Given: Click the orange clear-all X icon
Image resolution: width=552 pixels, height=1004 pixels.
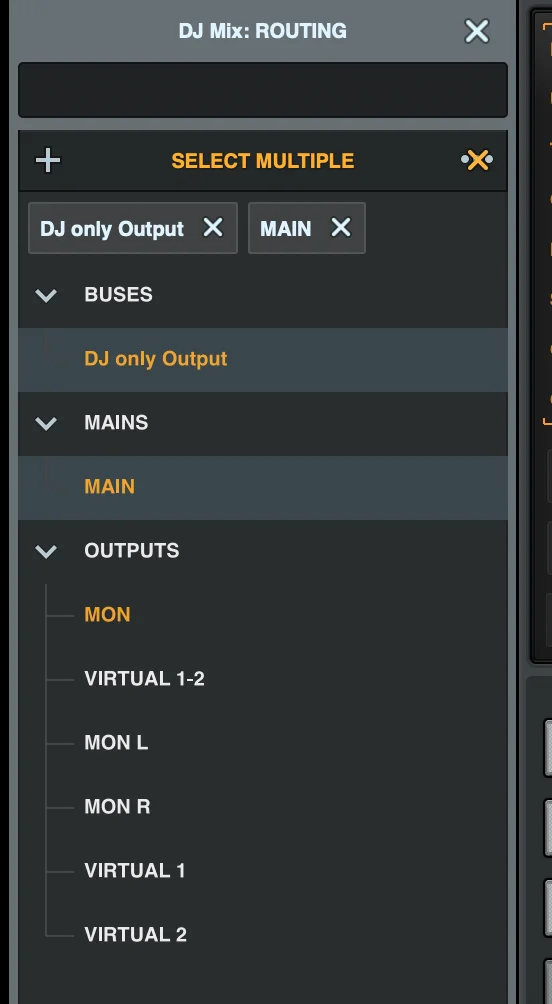Looking at the screenshot, I should tap(477, 160).
